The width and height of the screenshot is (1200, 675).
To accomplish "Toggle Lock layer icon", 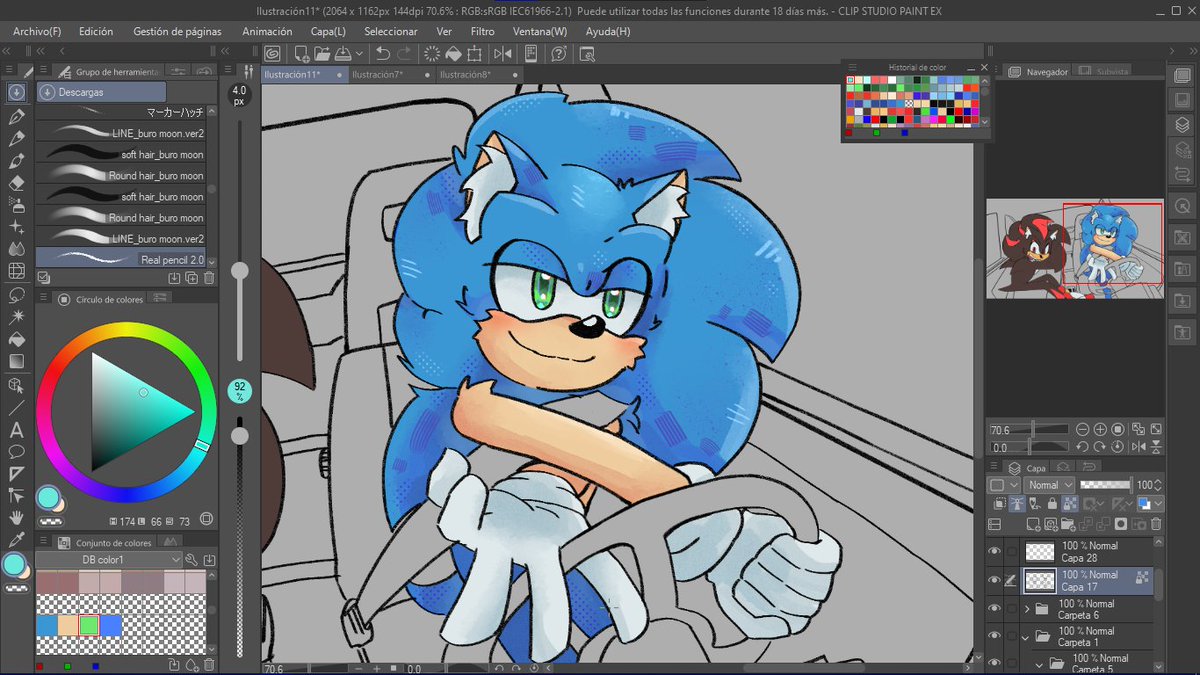I will pos(1050,504).
